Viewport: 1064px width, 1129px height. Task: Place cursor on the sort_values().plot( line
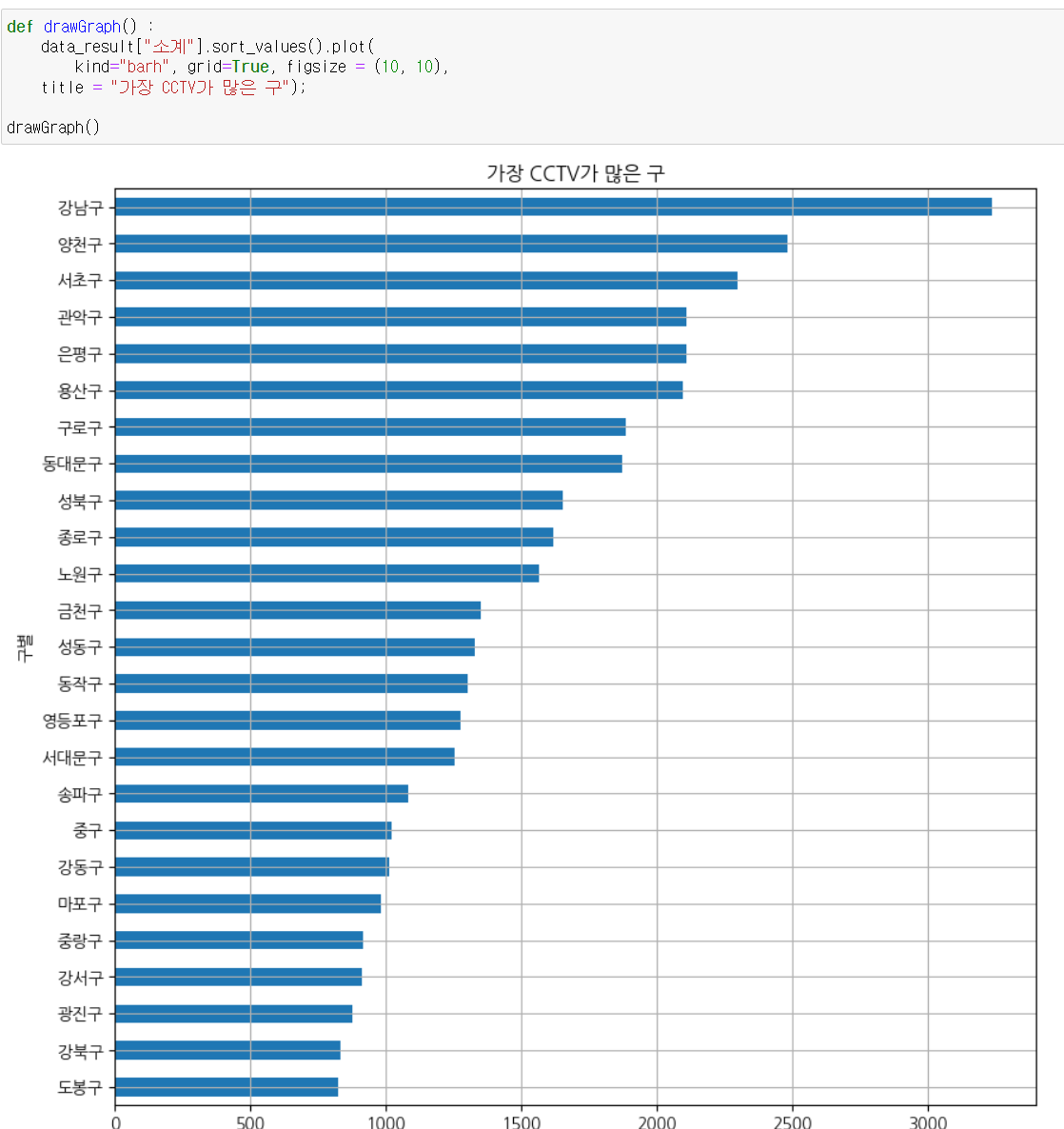click(x=207, y=47)
